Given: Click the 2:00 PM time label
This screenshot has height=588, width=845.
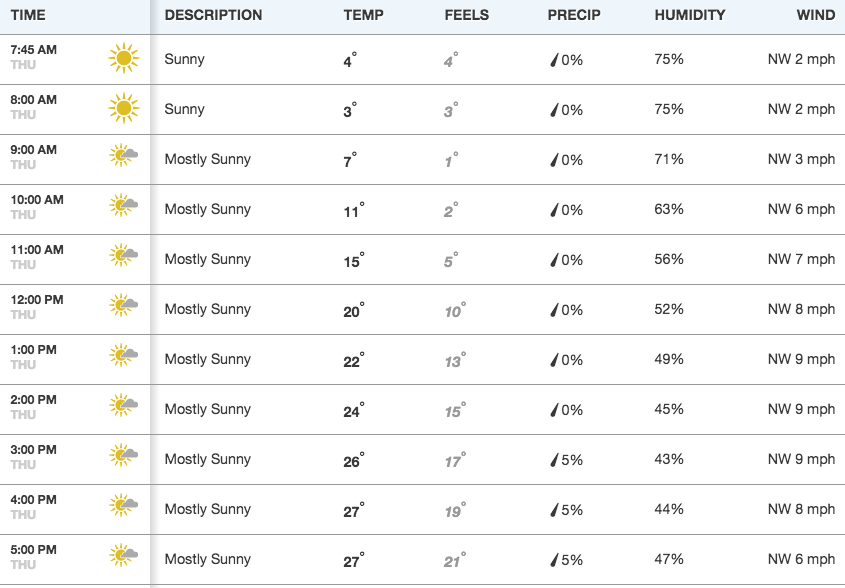Looking at the screenshot, I should (x=33, y=400).
